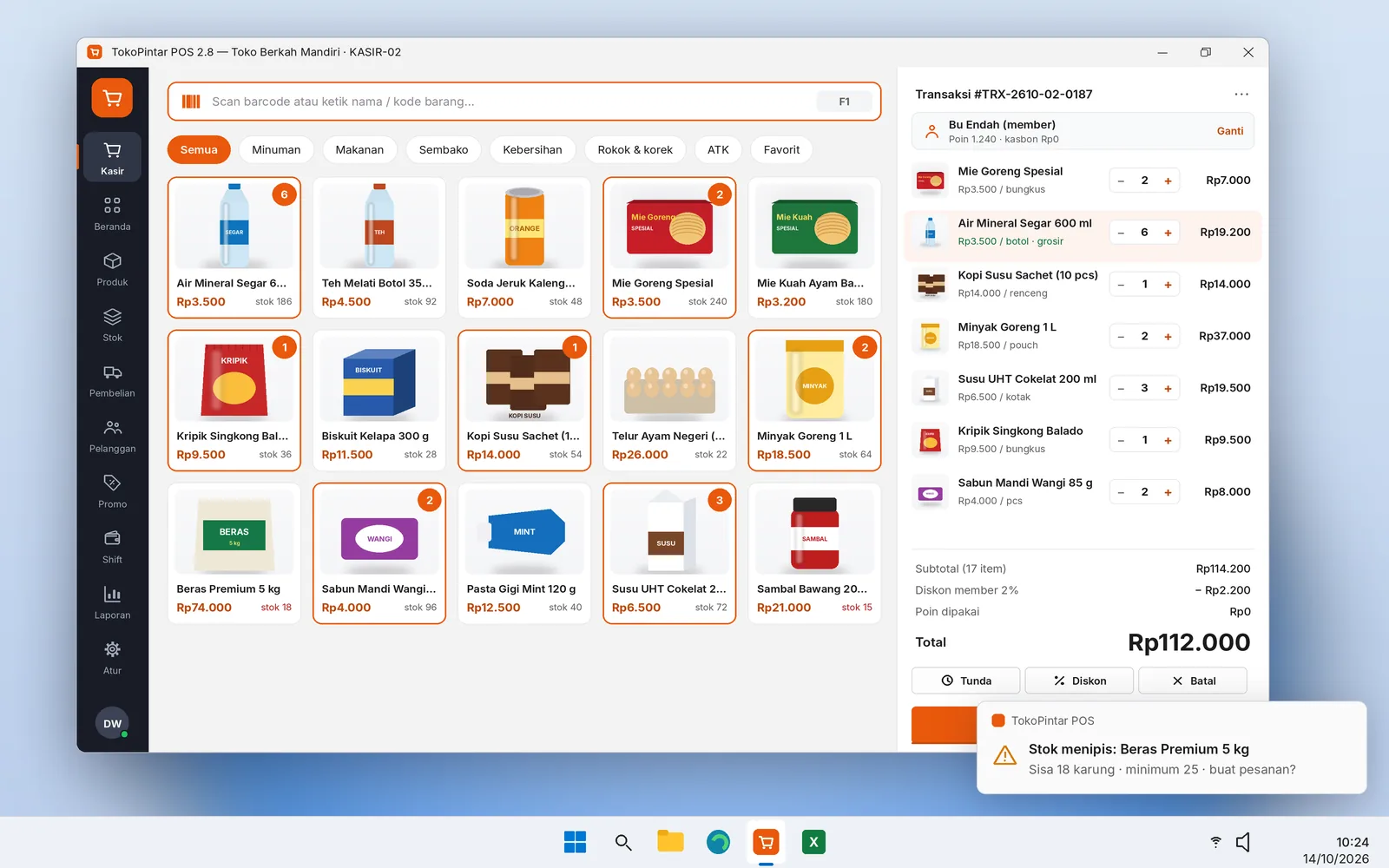Open Laporan reports section
The width and height of the screenshot is (1389, 868).
point(112,602)
